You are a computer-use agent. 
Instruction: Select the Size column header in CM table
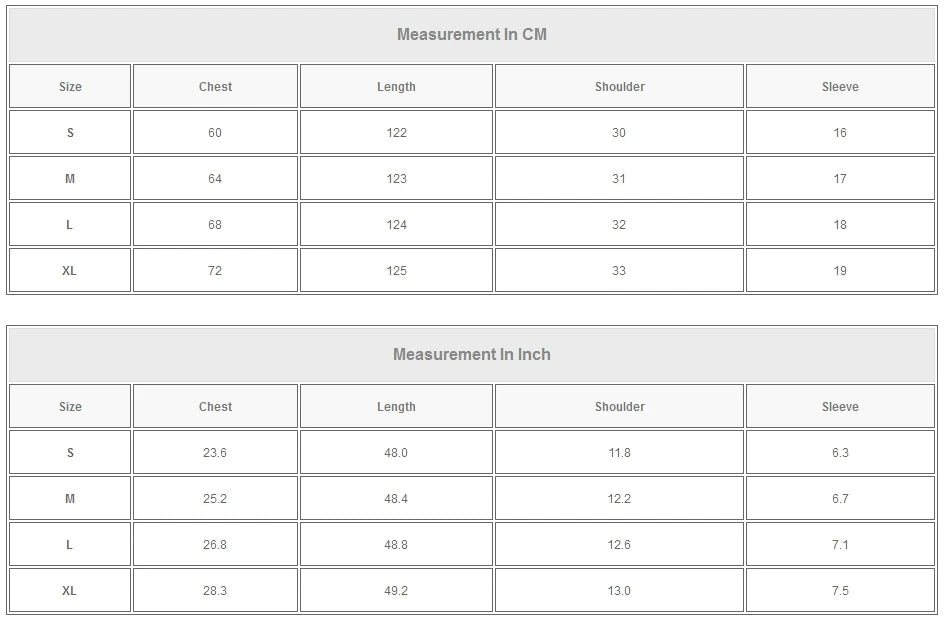tap(68, 86)
